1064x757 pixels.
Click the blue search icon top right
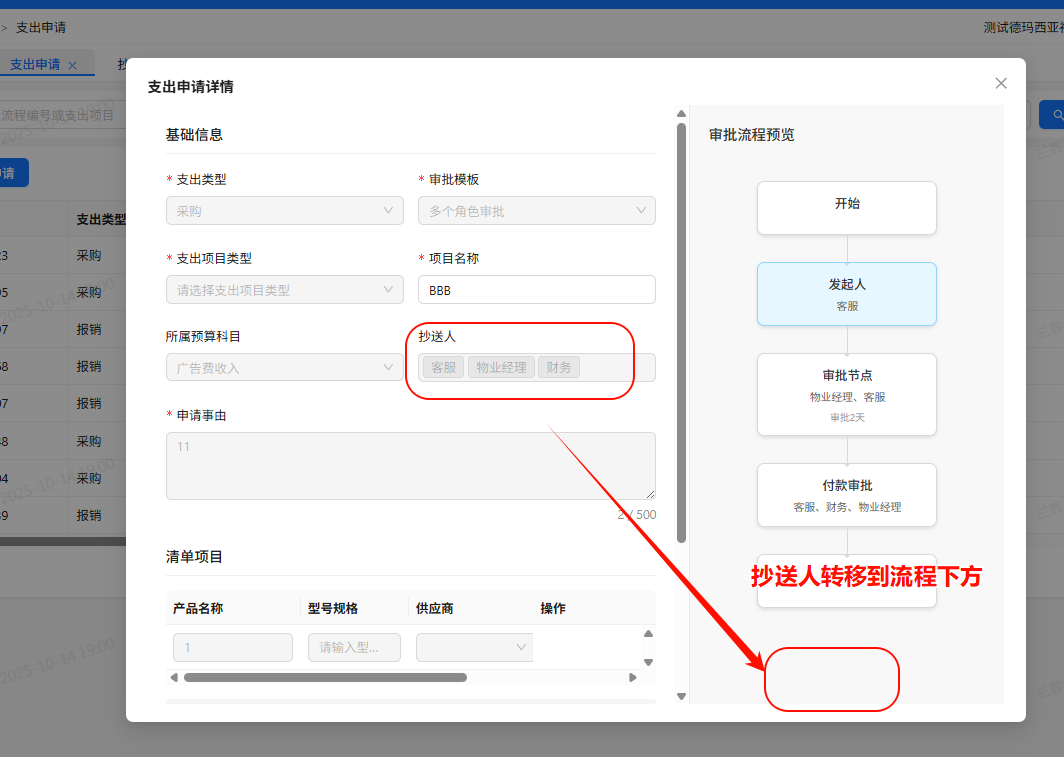click(x=1057, y=114)
